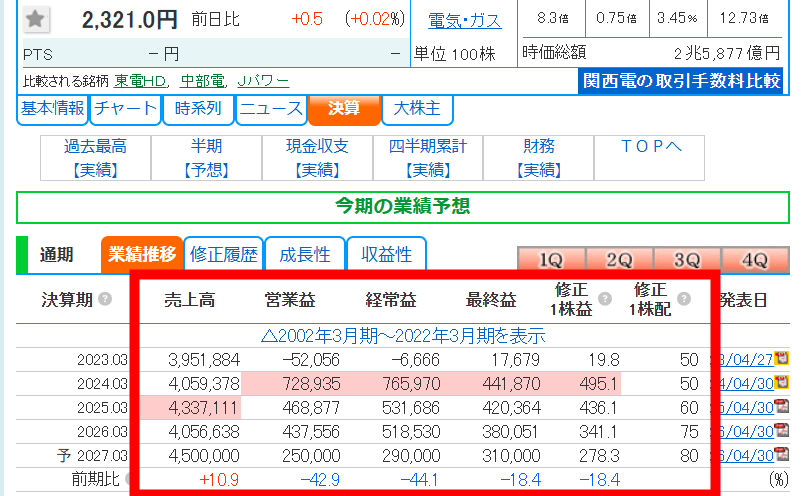Select the 決算 tab
805x496 pixels.
tap(344, 109)
